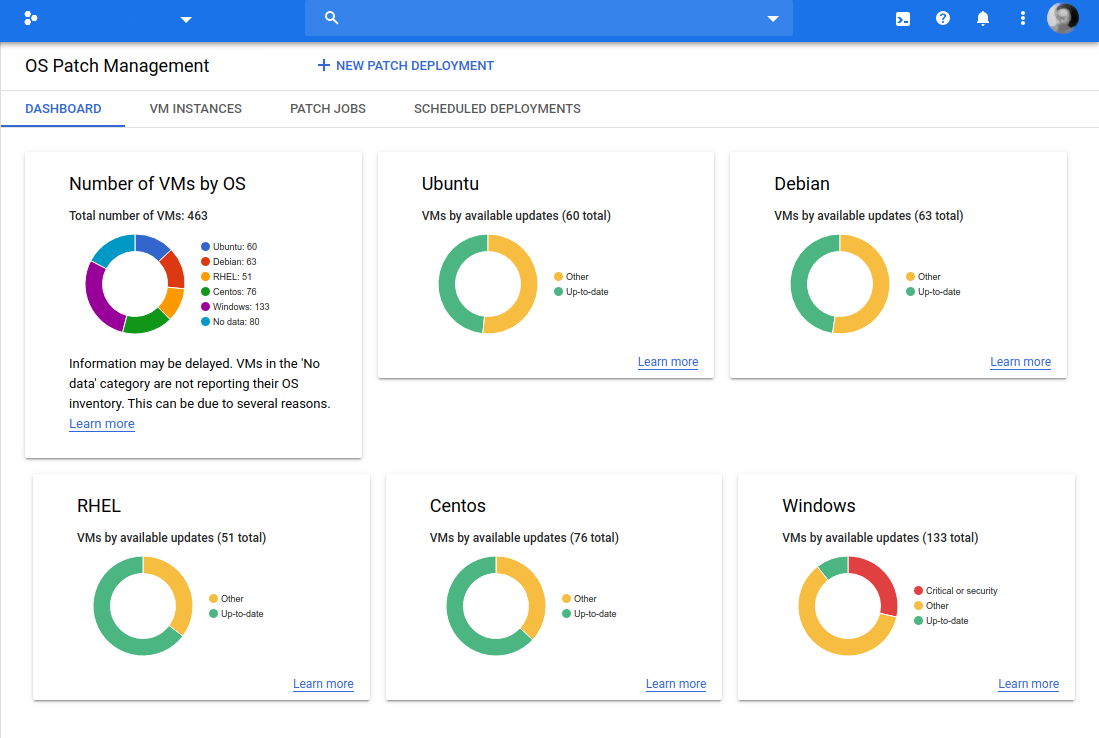The image size is (1099, 738).
Task: Click the search magnifier icon
Action: 332,18
